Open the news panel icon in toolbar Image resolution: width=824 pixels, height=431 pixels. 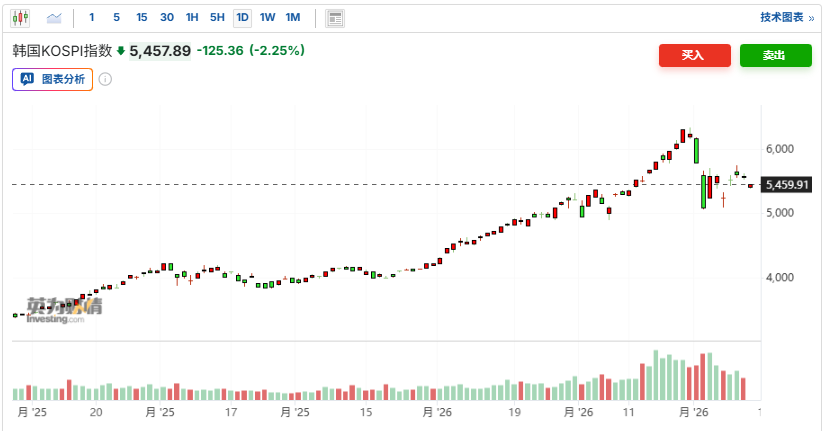pyautogui.click(x=335, y=18)
